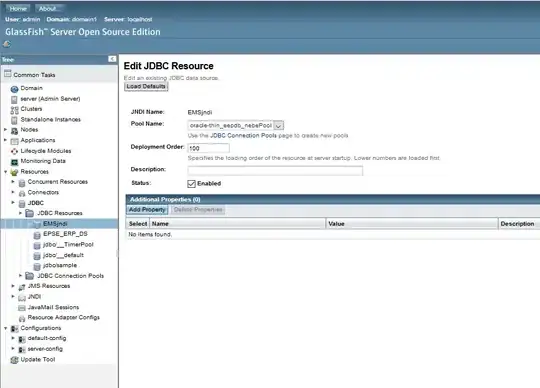Expand the Applications tree node
The image size is (540, 388).
(x=6, y=140)
